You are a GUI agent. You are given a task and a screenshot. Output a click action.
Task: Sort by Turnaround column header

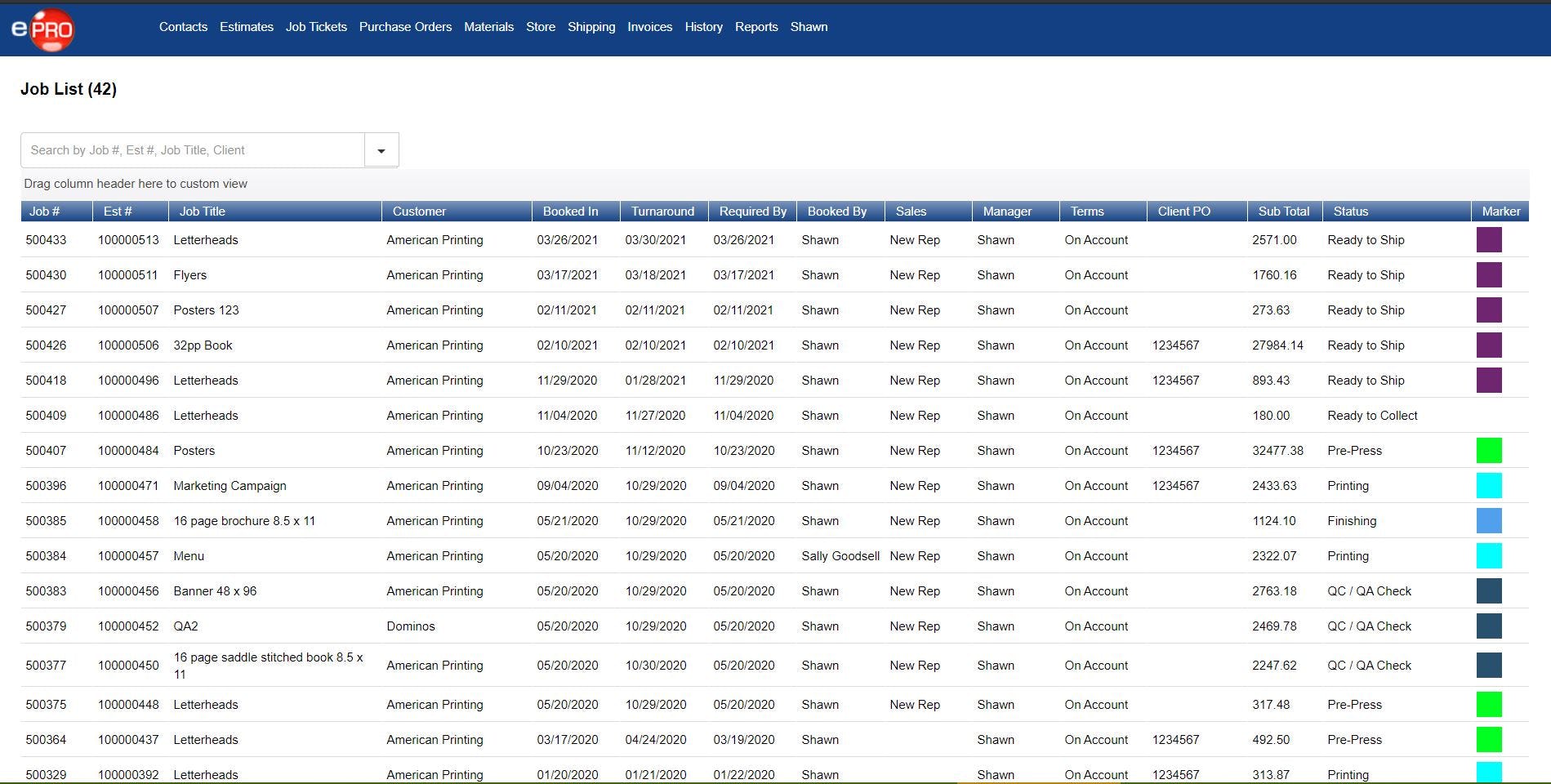point(663,212)
